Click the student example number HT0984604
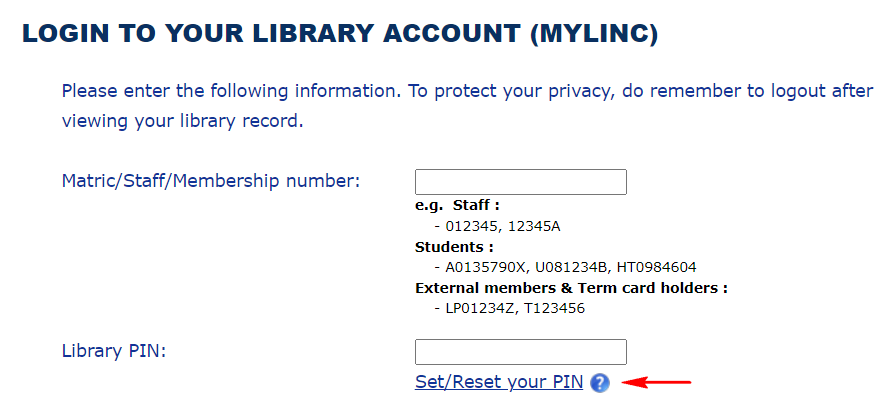Screen dimensions: 896x414 click(656, 267)
